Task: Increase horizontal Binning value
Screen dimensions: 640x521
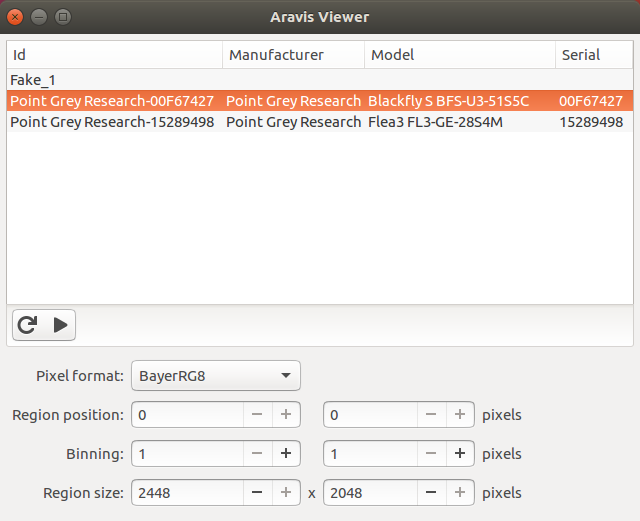Action: coord(286,454)
